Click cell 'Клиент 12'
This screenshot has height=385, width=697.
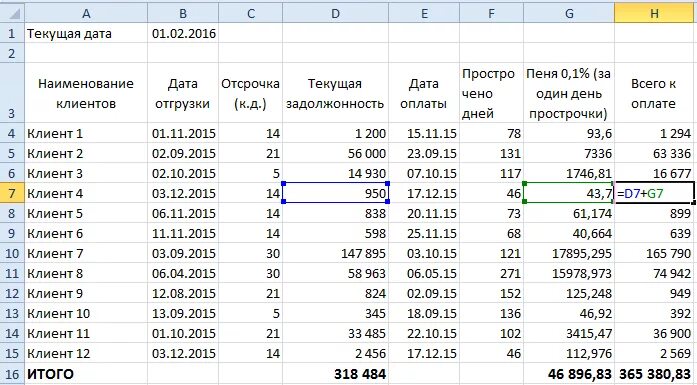pyautogui.click(x=86, y=353)
